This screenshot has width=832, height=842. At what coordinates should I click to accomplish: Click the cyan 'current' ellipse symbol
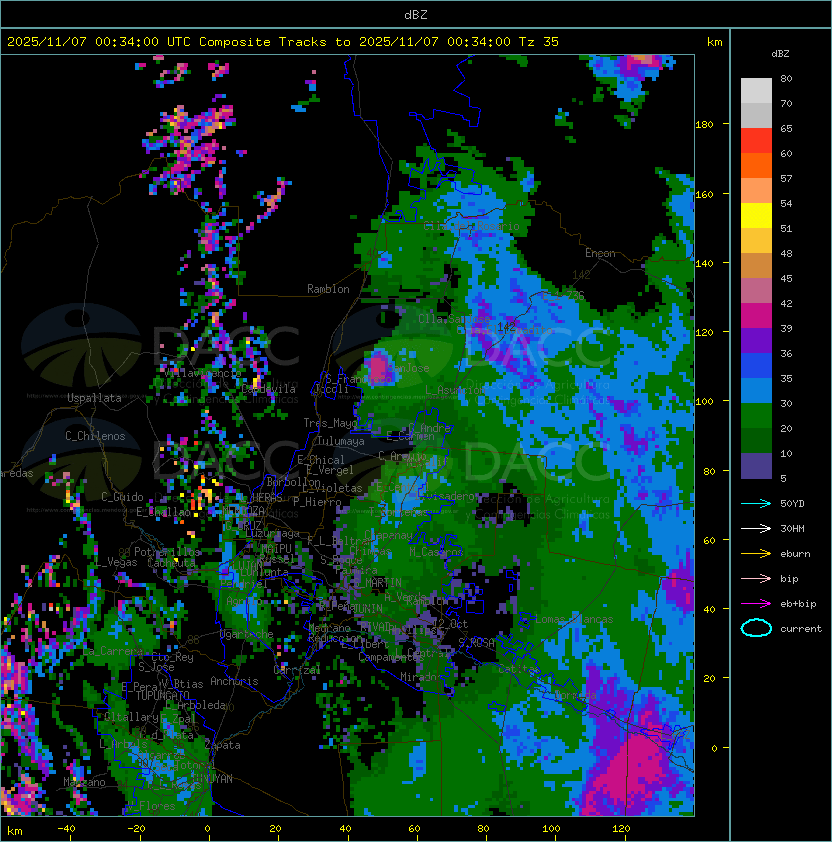756,628
